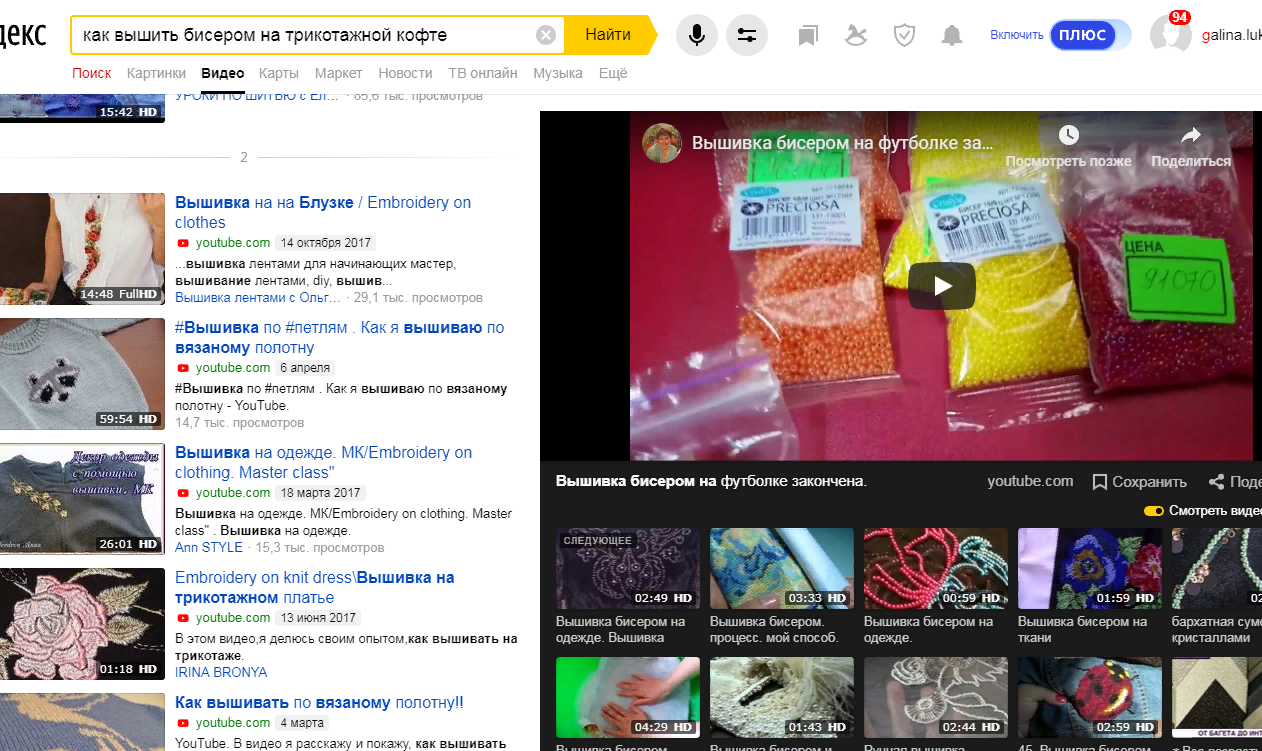
Task: Open Embroidery on knit dress result link
Action: tap(315, 587)
